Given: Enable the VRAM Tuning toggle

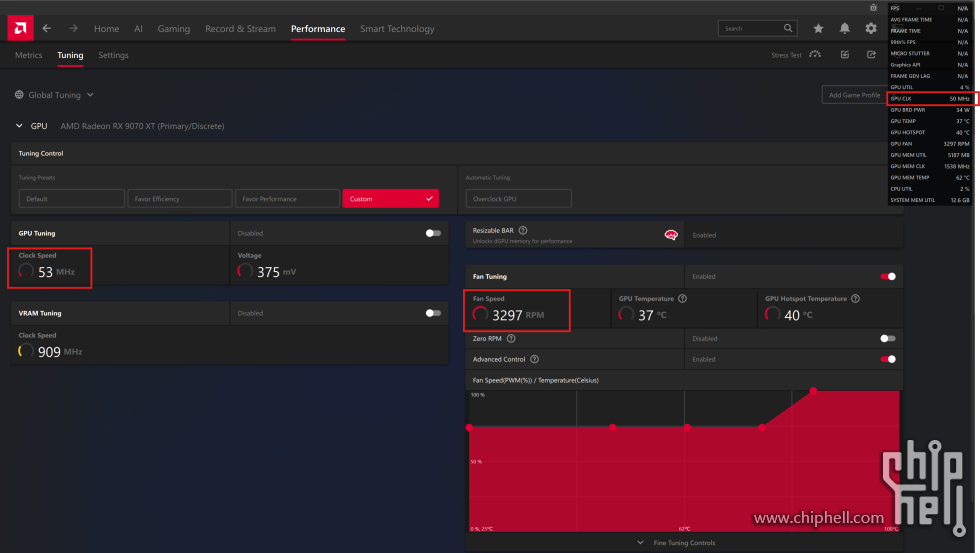Looking at the screenshot, I should tap(433, 313).
